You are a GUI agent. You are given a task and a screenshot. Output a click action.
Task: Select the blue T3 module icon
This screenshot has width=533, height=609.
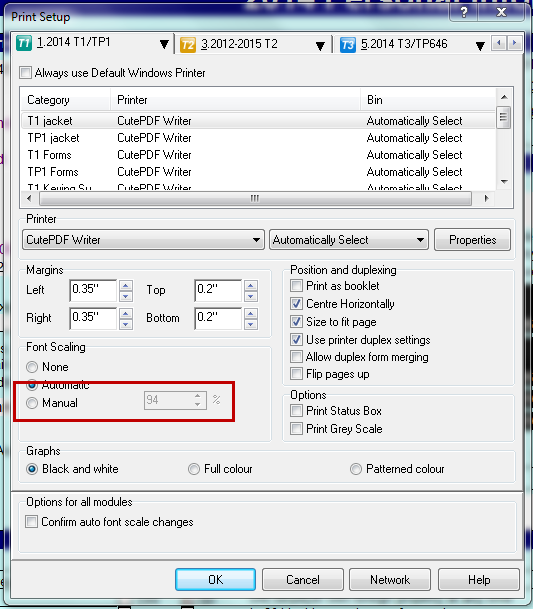tap(348, 45)
